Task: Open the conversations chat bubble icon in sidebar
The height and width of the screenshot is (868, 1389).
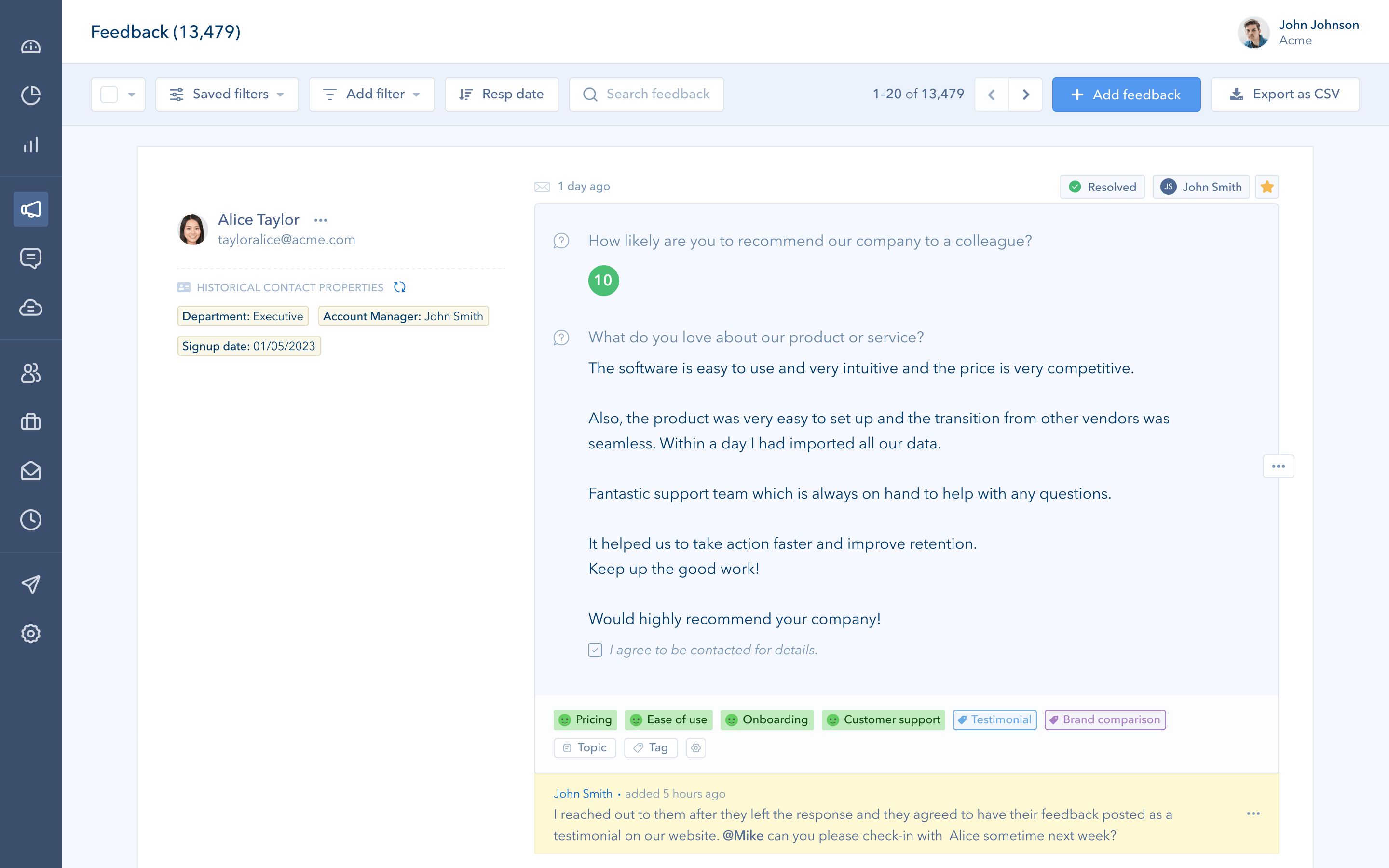Action: pos(30,258)
